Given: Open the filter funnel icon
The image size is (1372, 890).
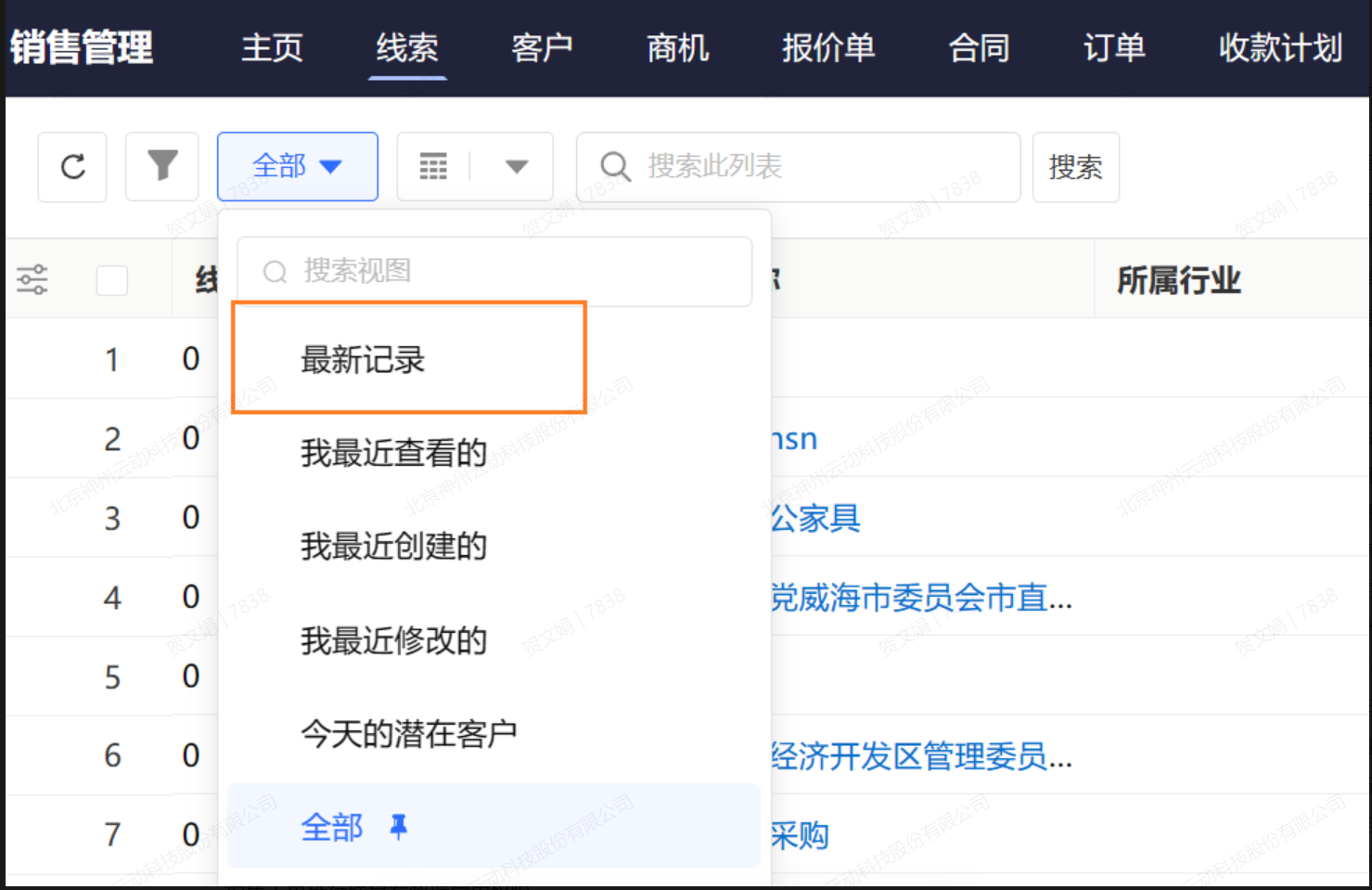Looking at the screenshot, I should (x=162, y=167).
